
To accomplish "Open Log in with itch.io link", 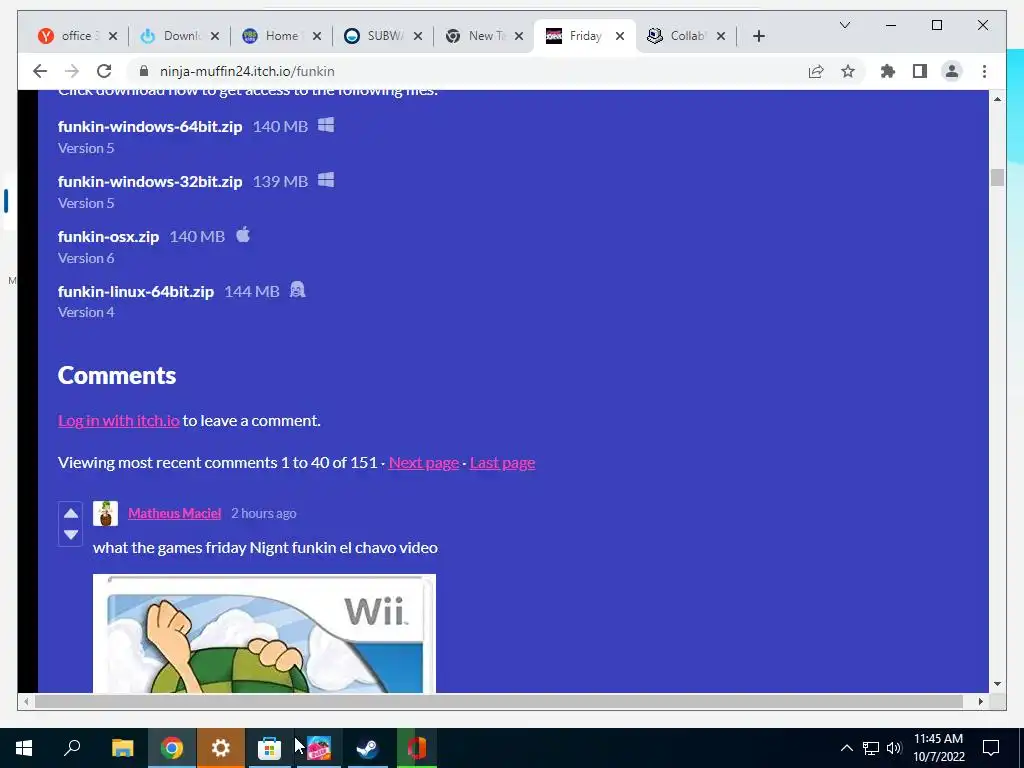I will point(118,421).
